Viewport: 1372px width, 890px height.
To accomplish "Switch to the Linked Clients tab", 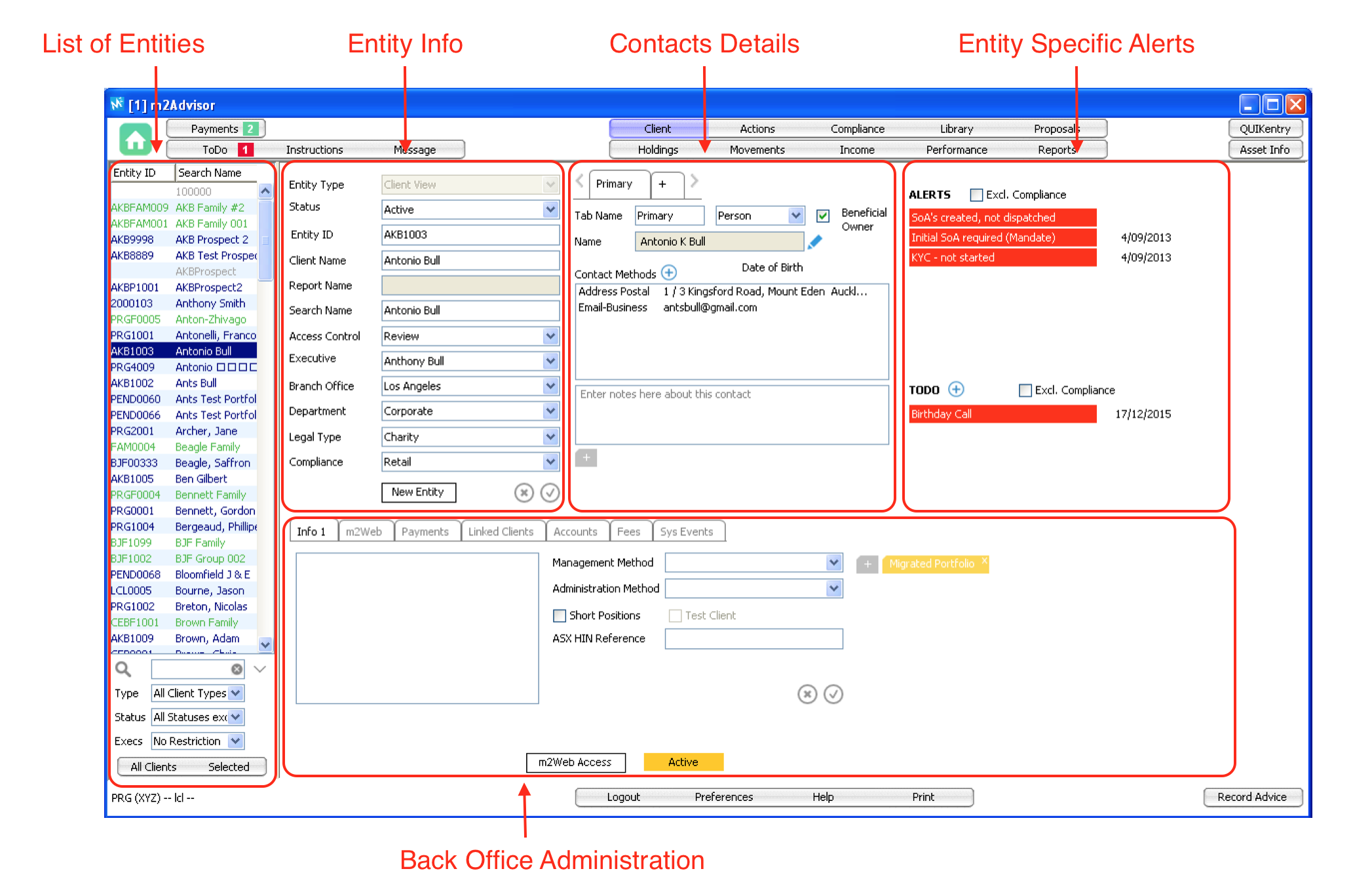I will 501,532.
